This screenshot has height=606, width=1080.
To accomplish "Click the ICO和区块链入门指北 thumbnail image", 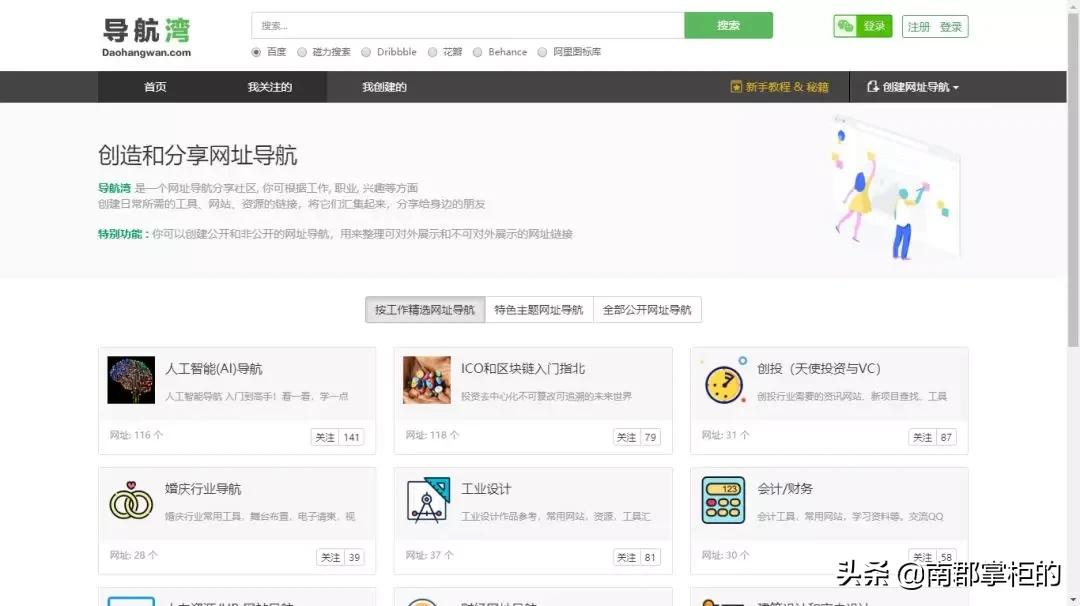I will pyautogui.click(x=427, y=380).
